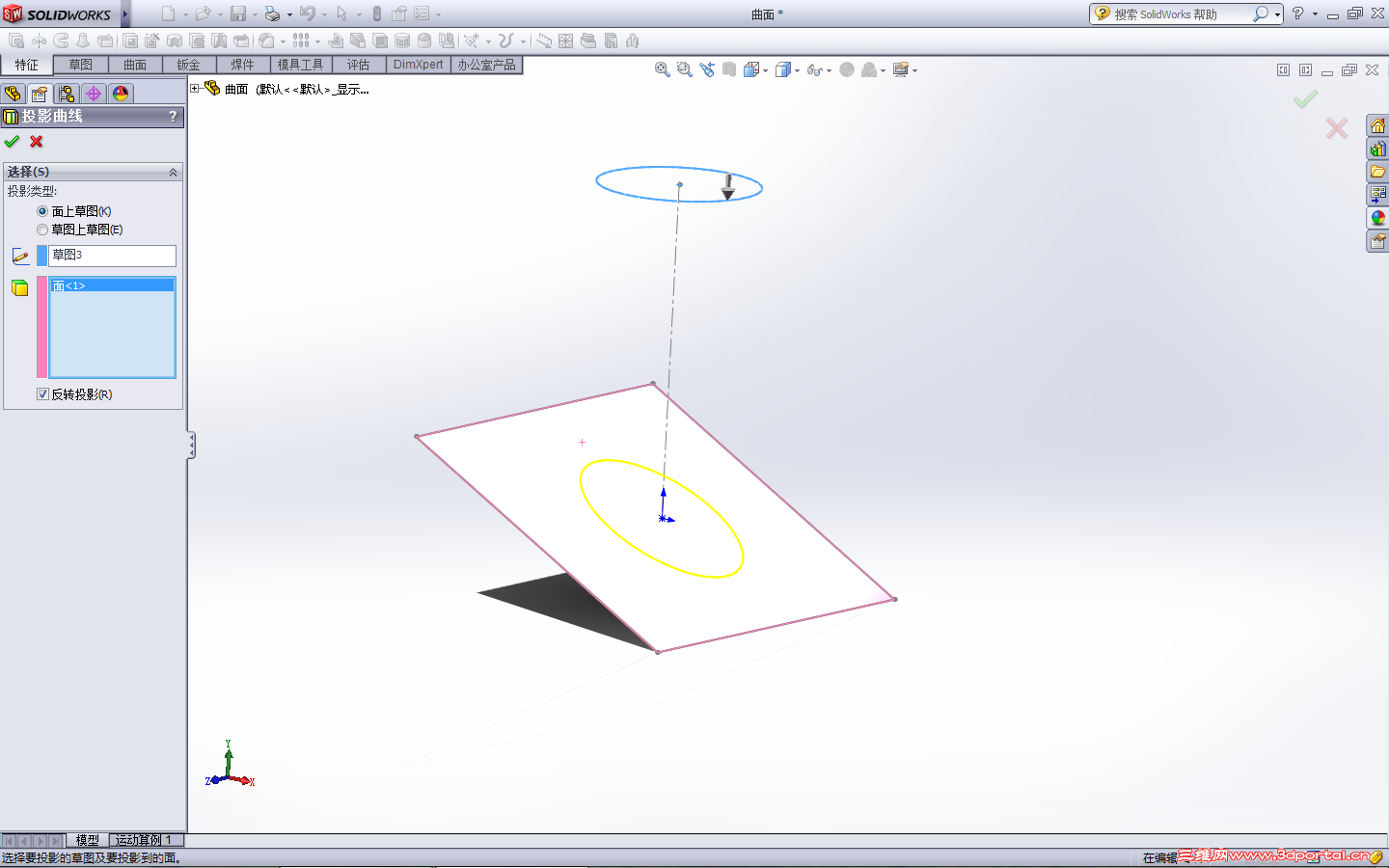Select 面<1> in faces list
This screenshot has width=1389, height=868.
point(112,285)
